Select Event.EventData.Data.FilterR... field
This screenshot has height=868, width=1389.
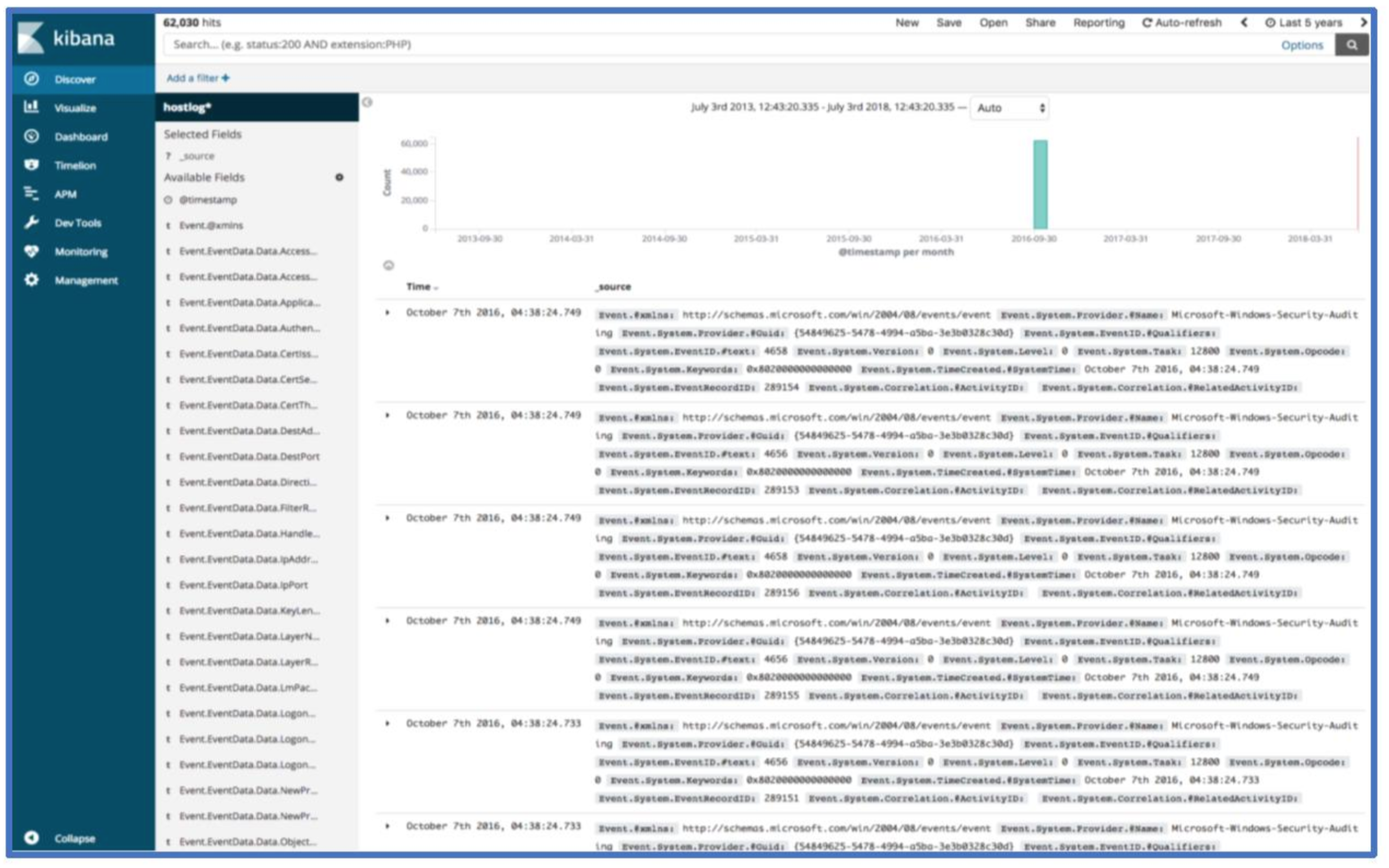[248, 508]
